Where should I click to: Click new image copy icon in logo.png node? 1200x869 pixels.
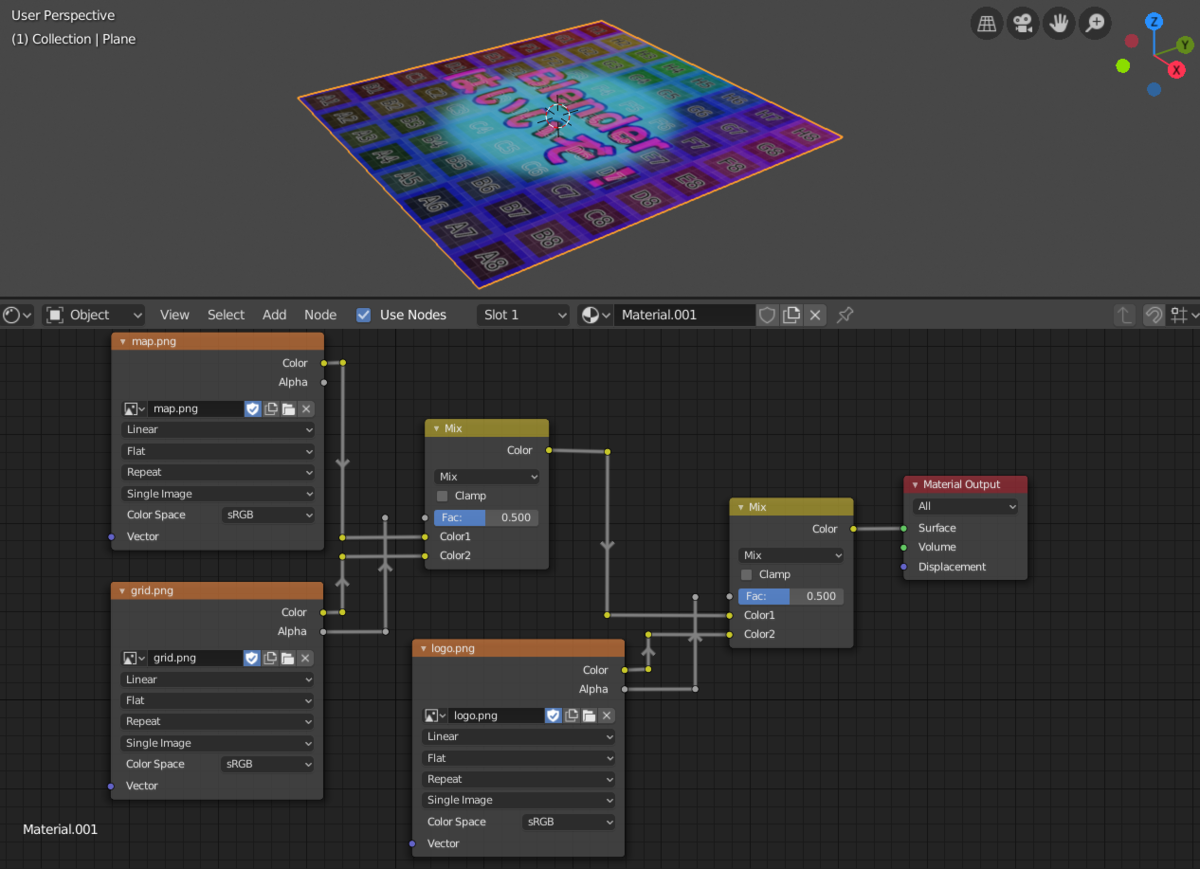(571, 716)
